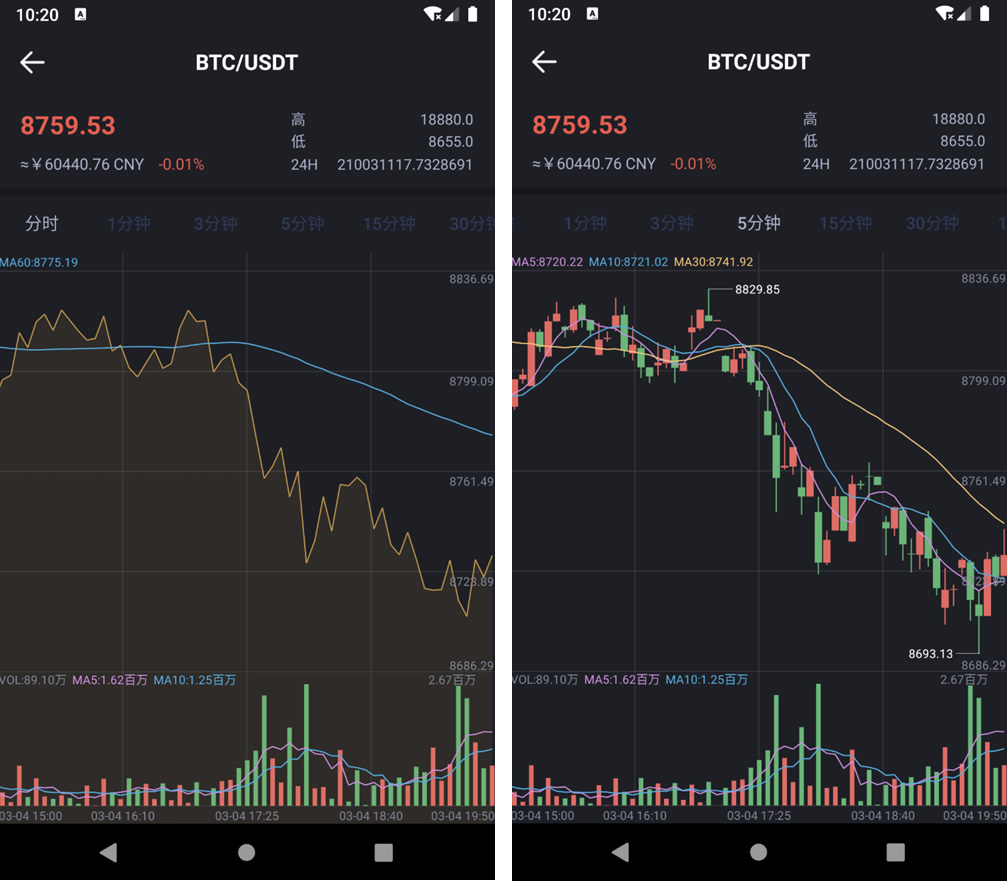Tap the back arrow on the line chart screen
The width and height of the screenshot is (1007, 881).
(32, 62)
